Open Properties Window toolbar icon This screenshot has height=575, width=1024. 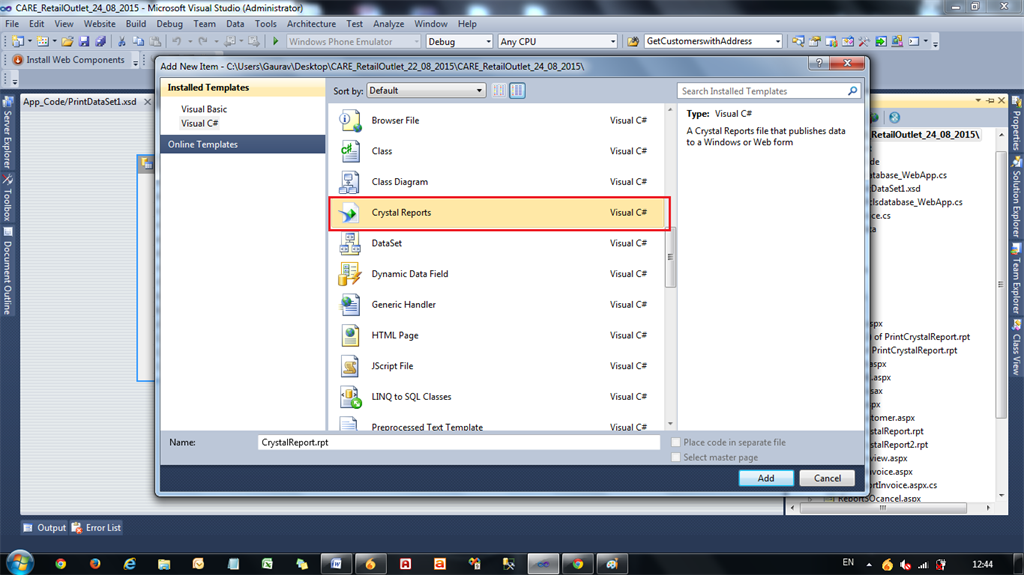[x=815, y=42]
